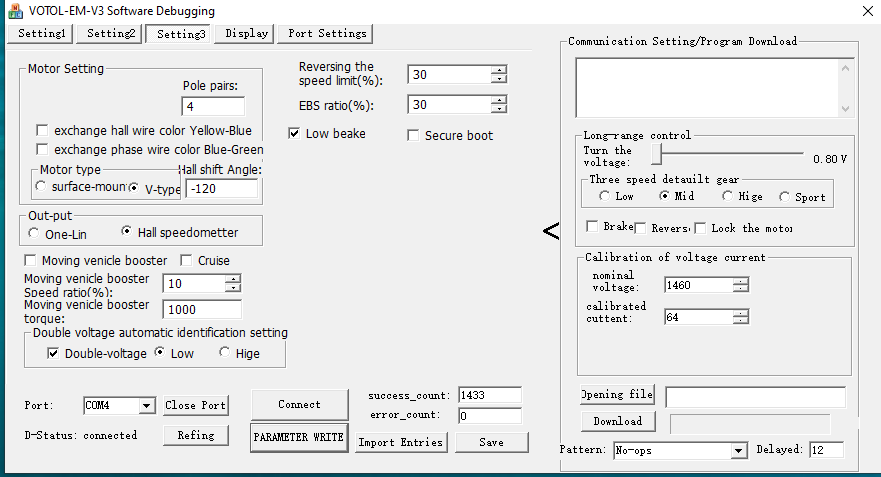Enable the Secure boot checkbox
The image size is (881, 477).
[x=414, y=135]
